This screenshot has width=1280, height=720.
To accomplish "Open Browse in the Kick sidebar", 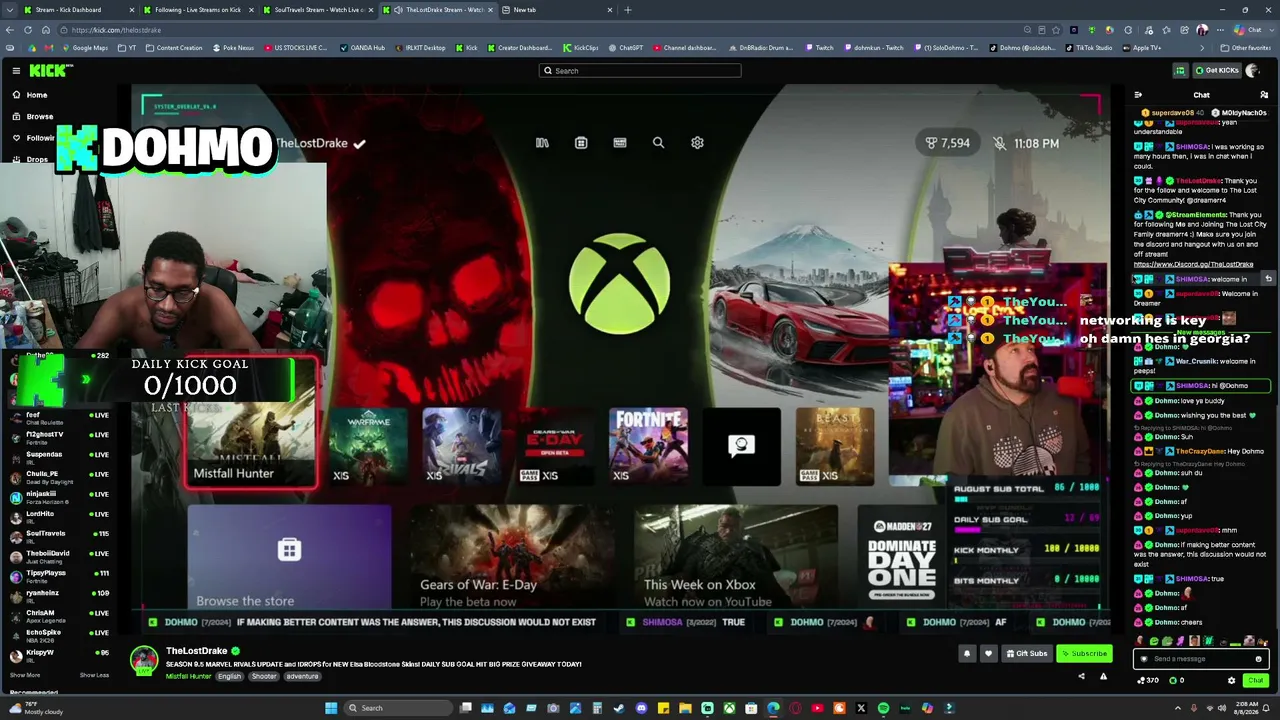I will tap(39, 116).
